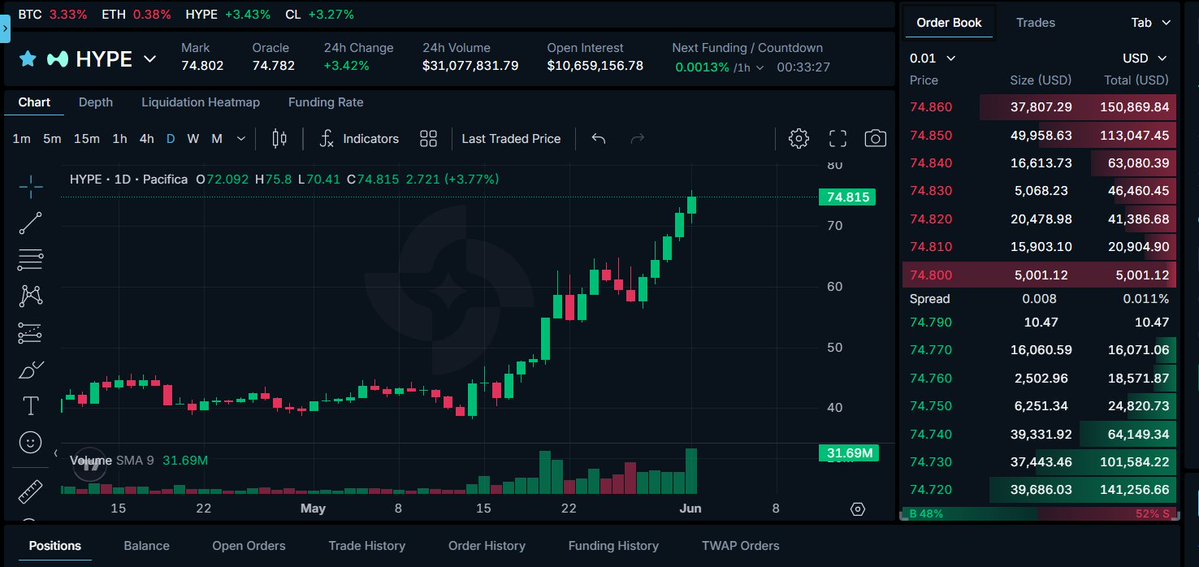Undo the last chart action
This screenshot has height=567, width=1199.
pos(599,138)
